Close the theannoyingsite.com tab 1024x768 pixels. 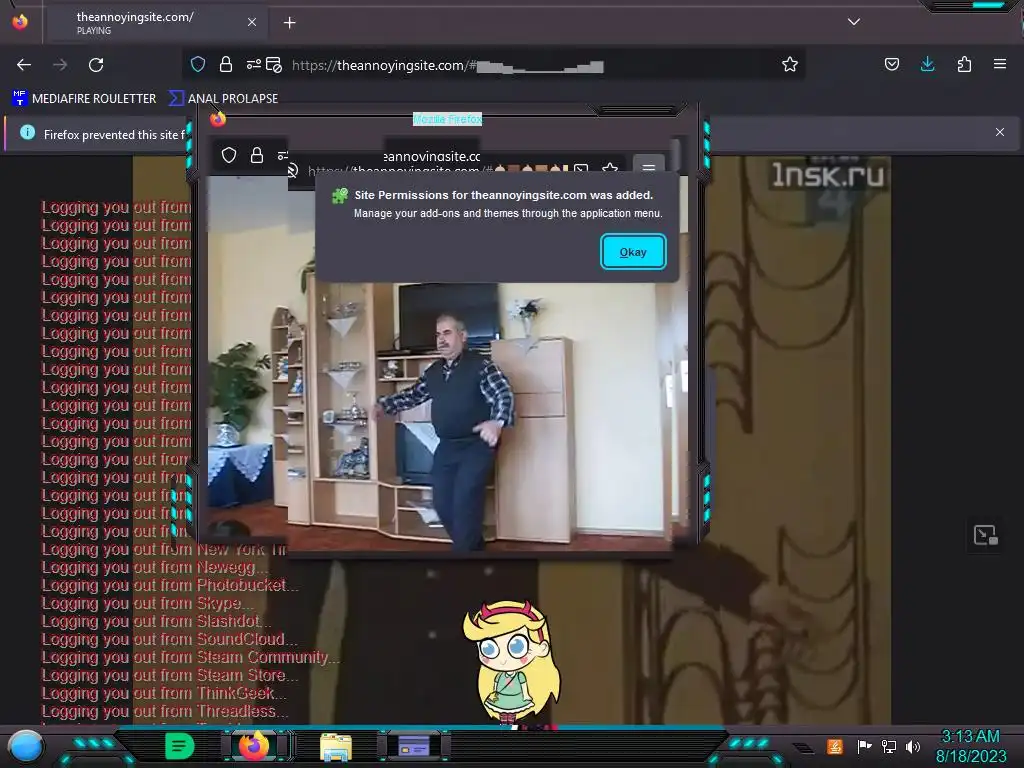(x=251, y=22)
